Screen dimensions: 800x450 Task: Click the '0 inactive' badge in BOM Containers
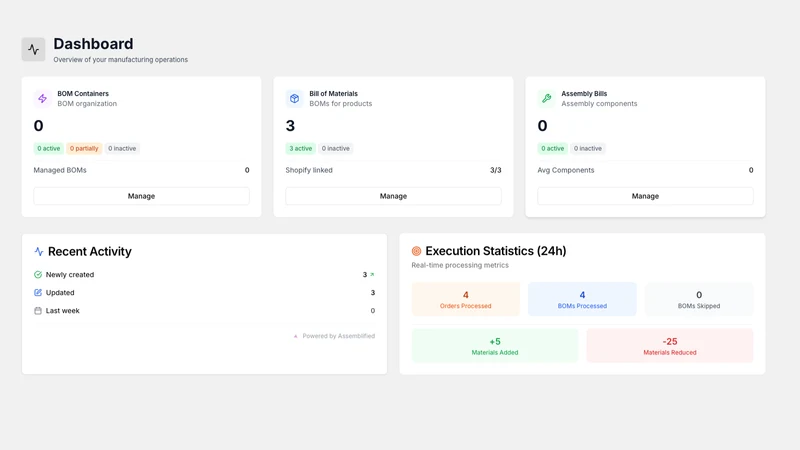[x=122, y=148]
